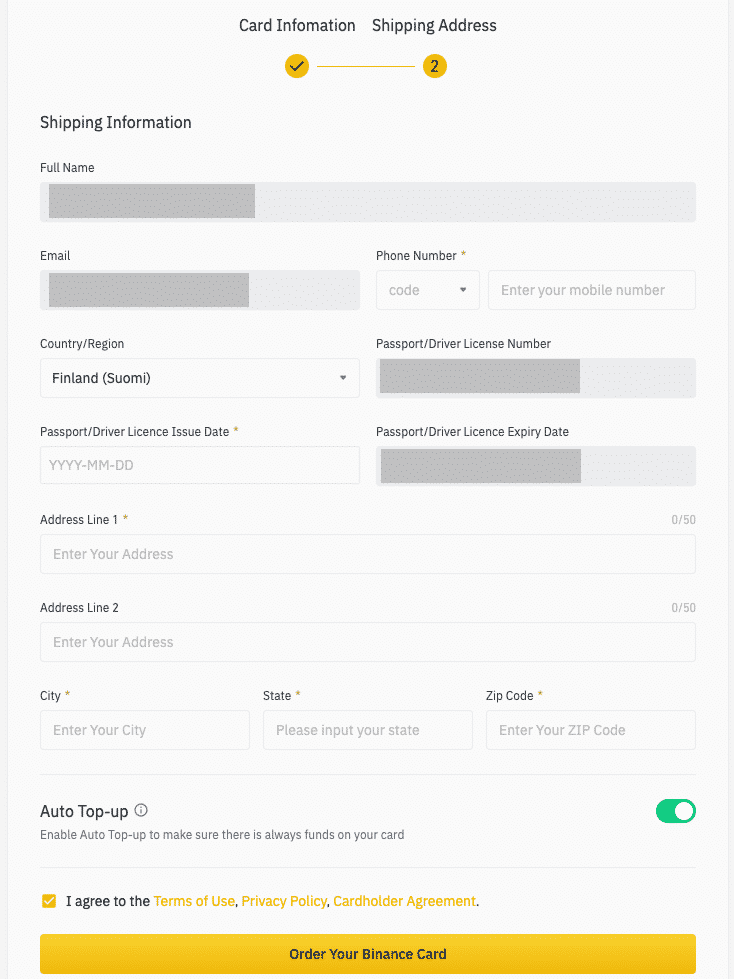
Task: Click the City input field
Action: click(145, 730)
